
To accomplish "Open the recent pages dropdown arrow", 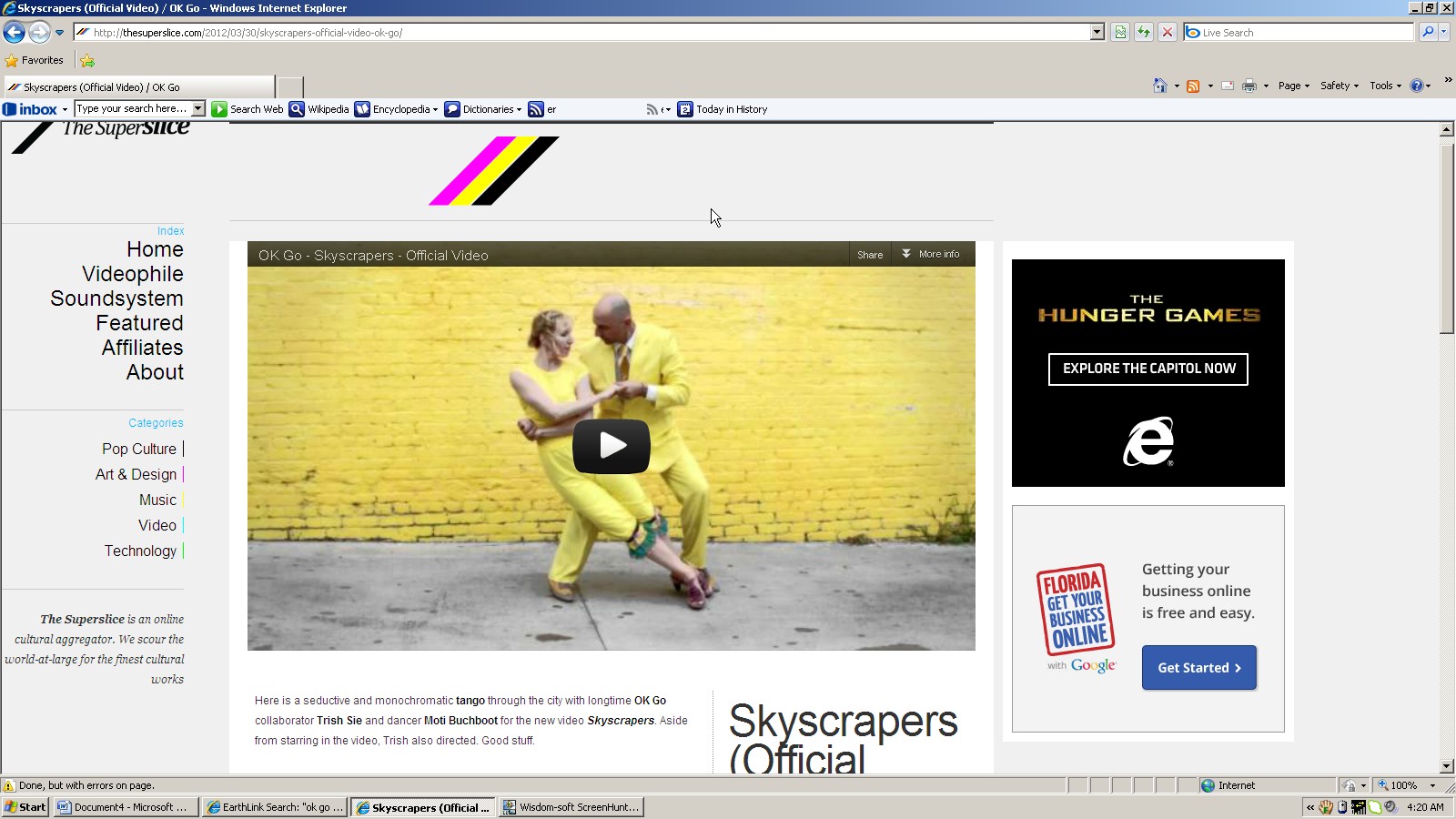I will [60, 33].
